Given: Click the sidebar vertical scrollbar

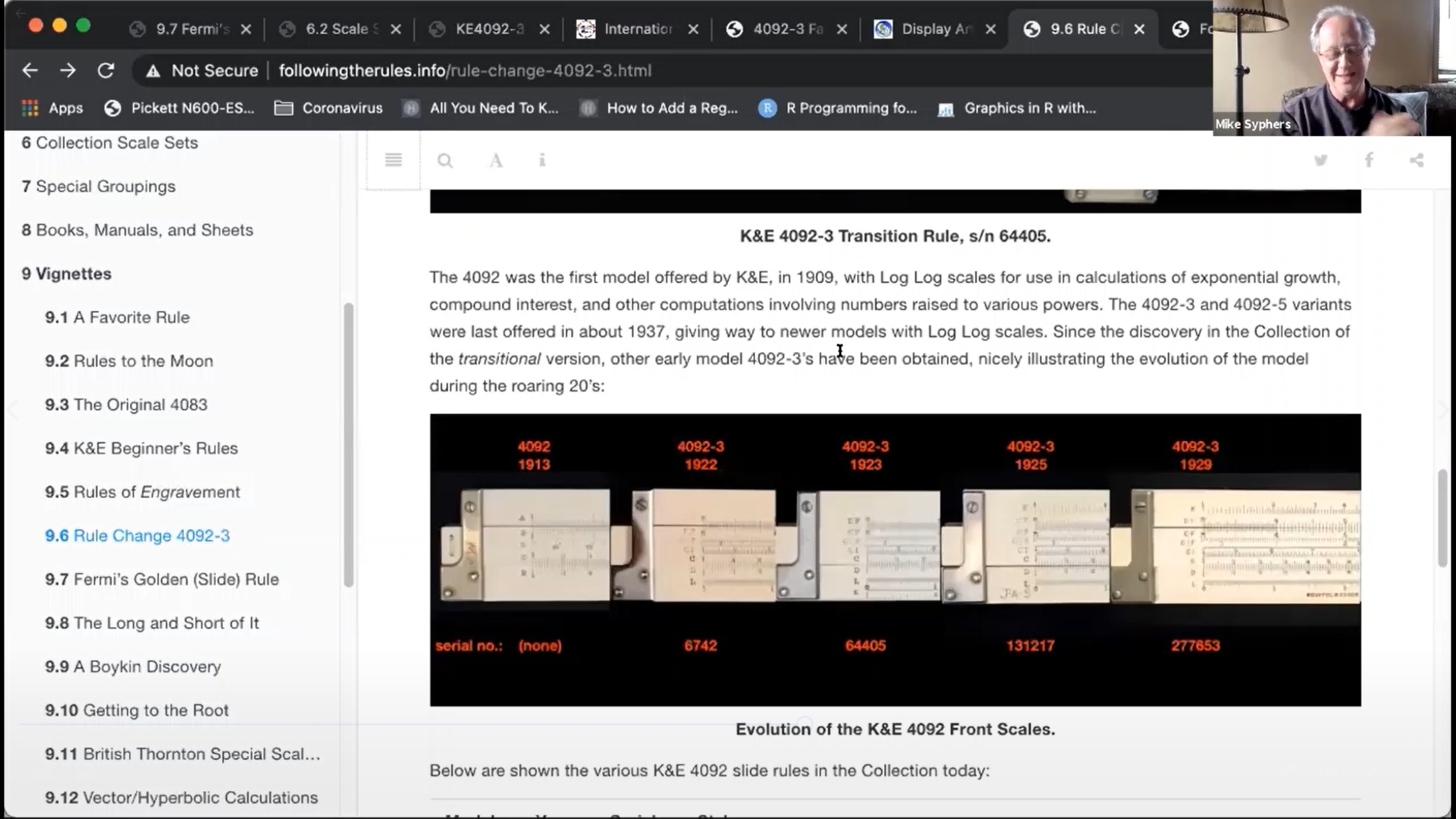Looking at the screenshot, I should pos(349,445).
